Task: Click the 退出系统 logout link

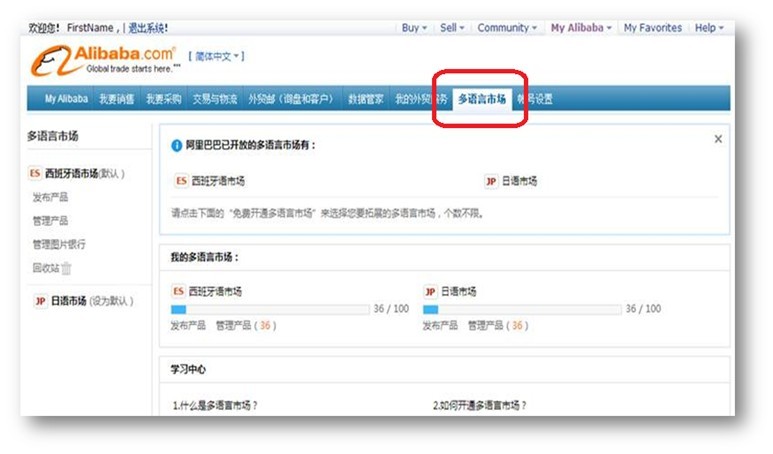Action: click(x=146, y=28)
